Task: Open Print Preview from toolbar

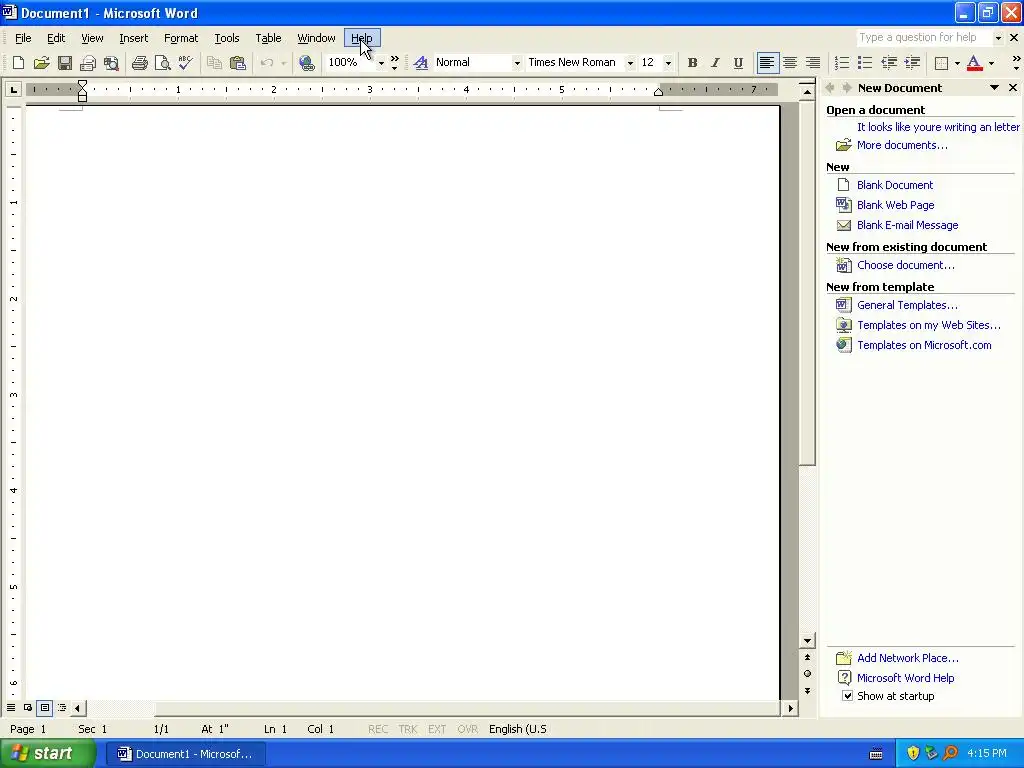Action: 163,63
